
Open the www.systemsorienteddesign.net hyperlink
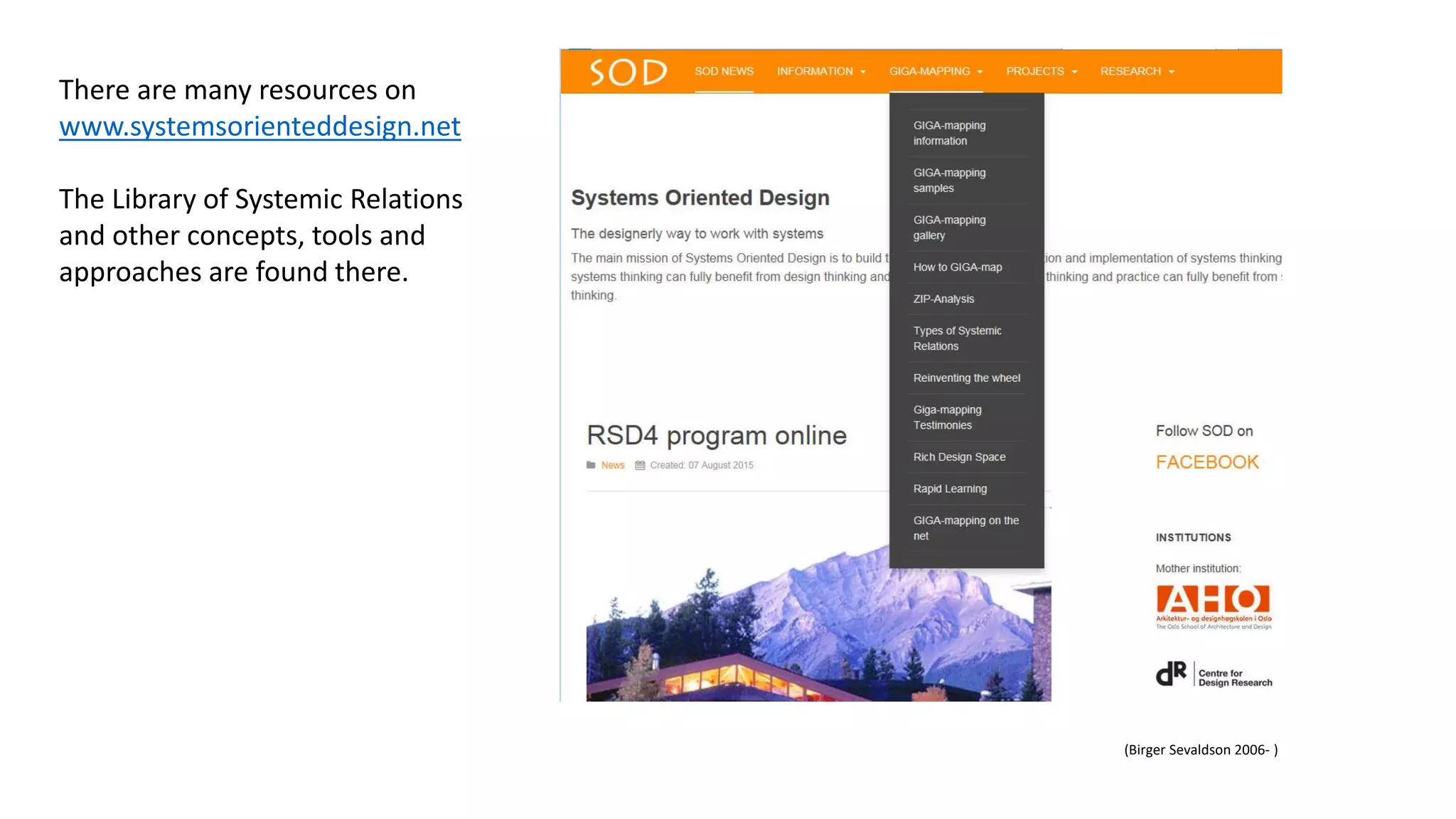click(259, 127)
